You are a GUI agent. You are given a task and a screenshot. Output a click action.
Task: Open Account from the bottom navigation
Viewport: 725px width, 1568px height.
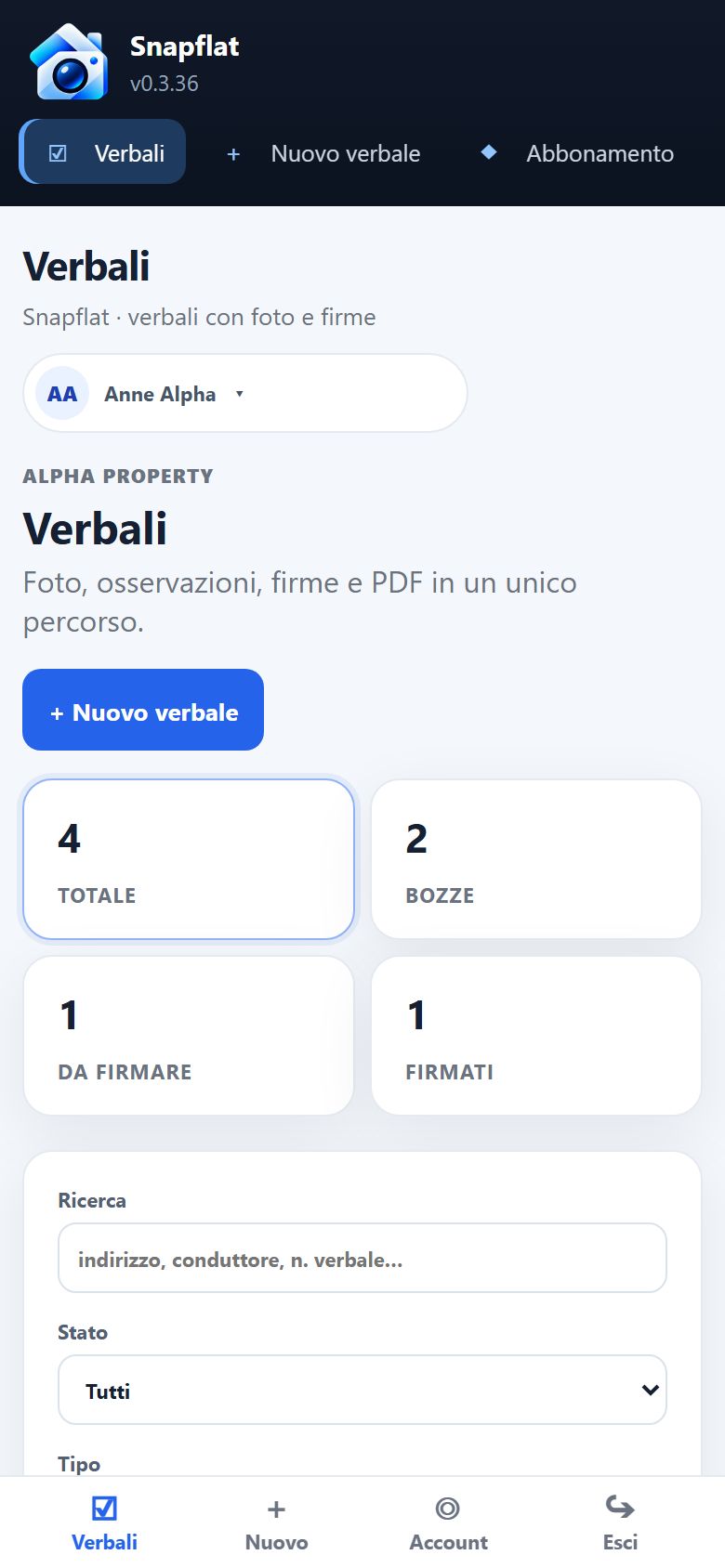tap(448, 1522)
